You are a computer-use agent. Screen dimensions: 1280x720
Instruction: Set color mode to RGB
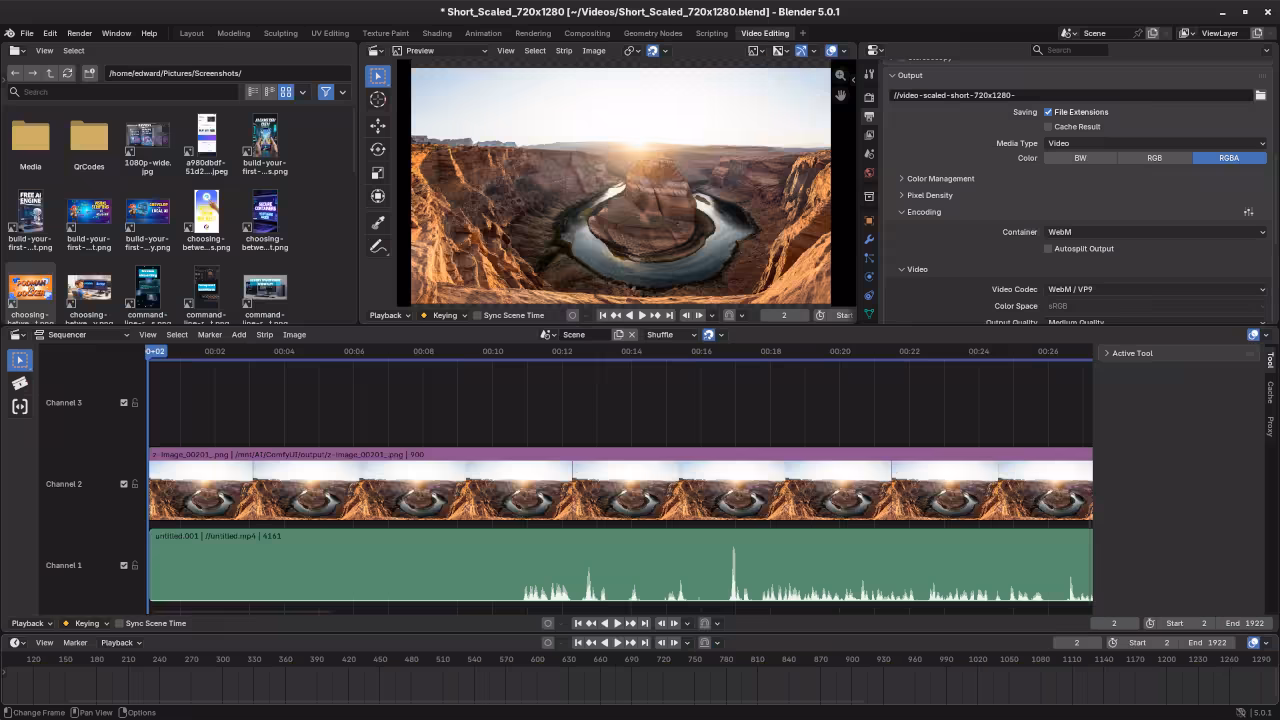tap(1154, 158)
